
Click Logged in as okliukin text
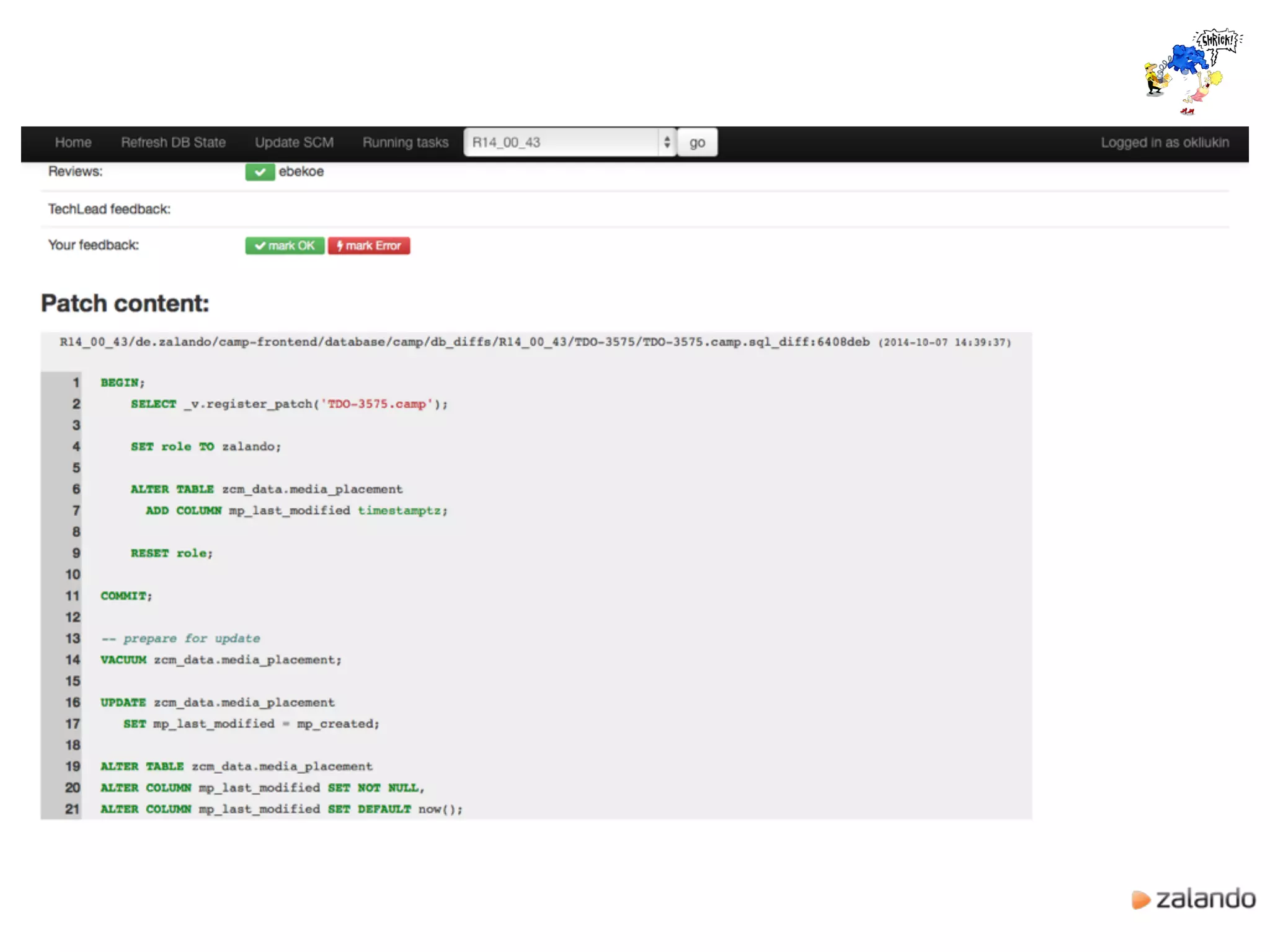1164,143
